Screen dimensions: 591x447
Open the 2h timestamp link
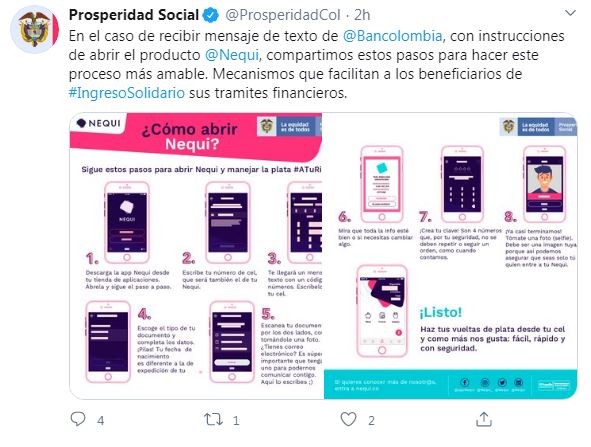click(362, 15)
